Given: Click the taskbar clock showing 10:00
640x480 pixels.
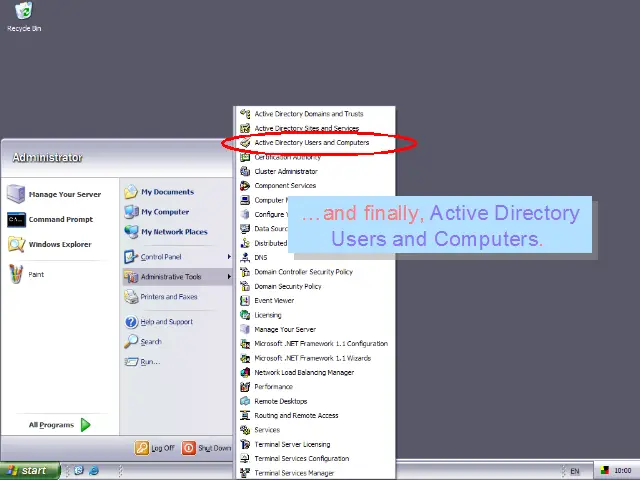Looking at the screenshot, I should (x=622, y=471).
